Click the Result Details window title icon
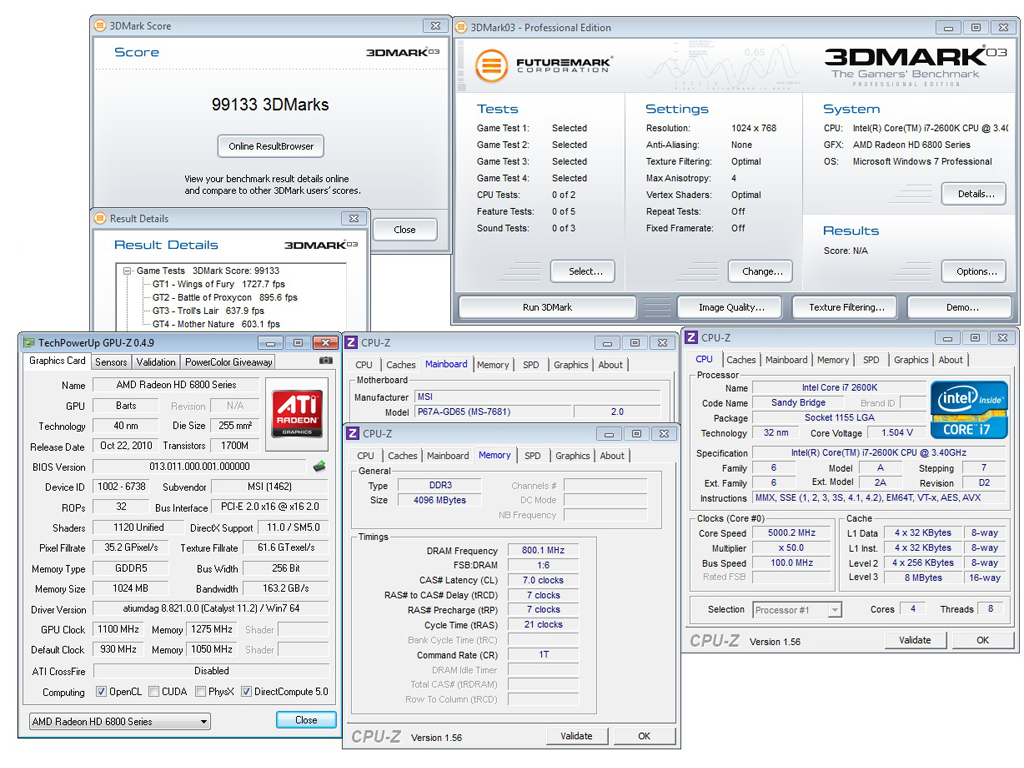The height and width of the screenshot is (768, 1024). coord(100,218)
